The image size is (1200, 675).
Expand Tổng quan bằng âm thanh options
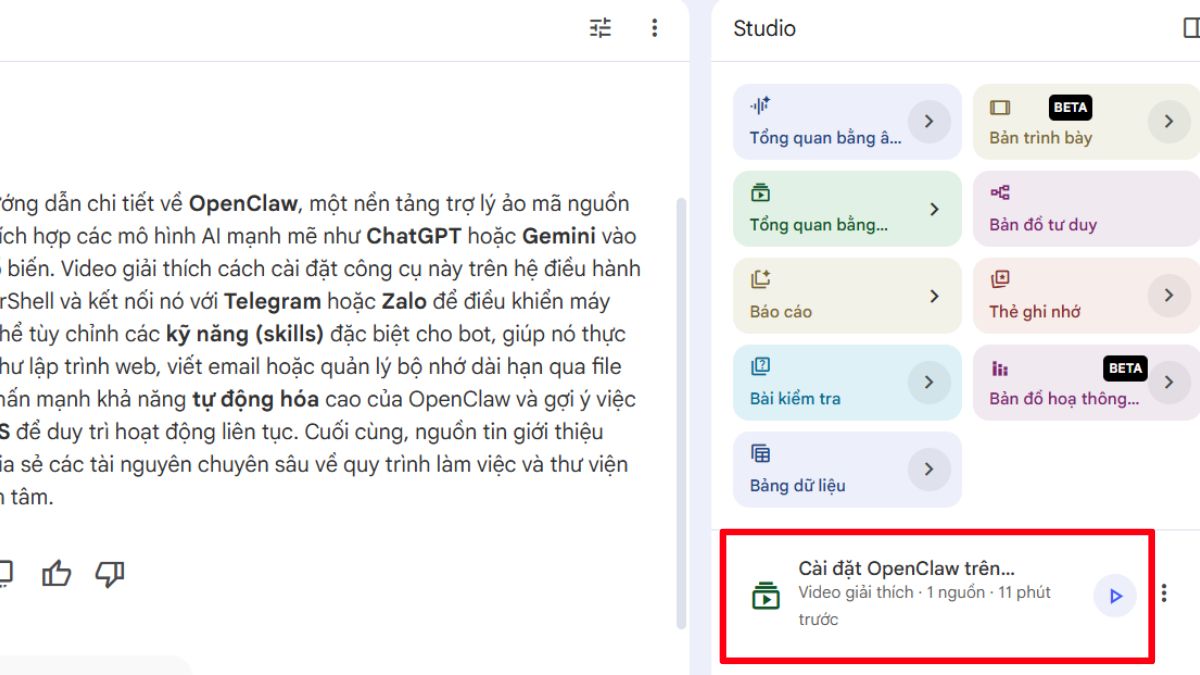click(x=930, y=121)
